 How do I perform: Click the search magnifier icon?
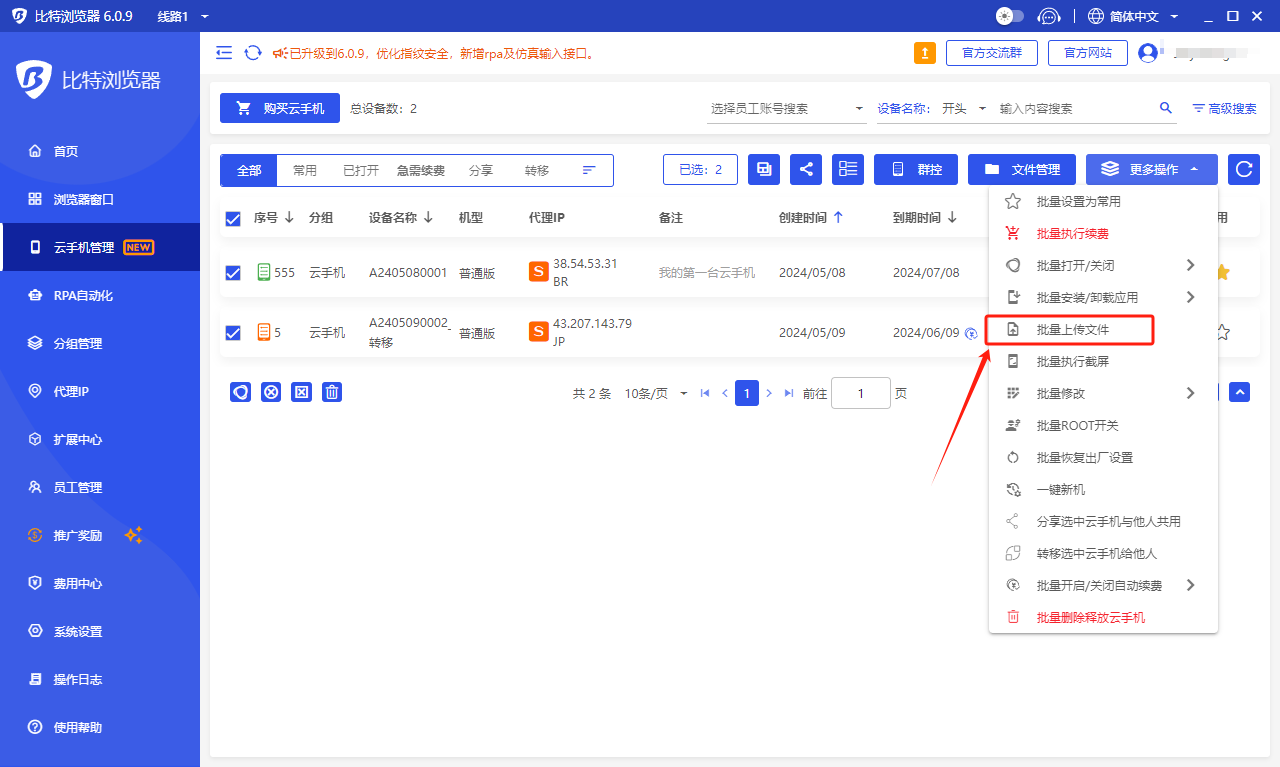(x=1165, y=108)
